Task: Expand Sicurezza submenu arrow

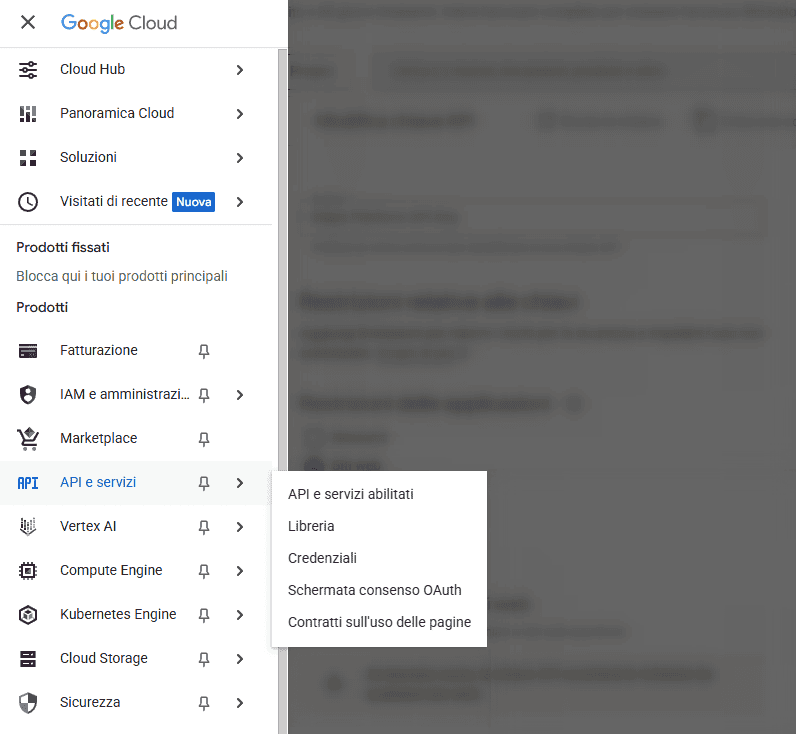Action: click(x=240, y=703)
